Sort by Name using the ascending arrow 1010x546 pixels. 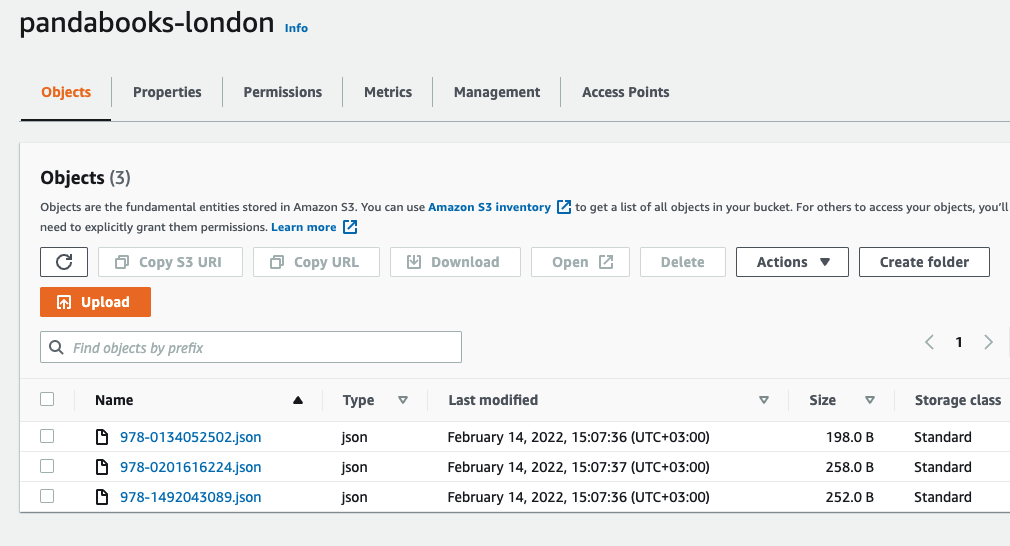(x=298, y=400)
